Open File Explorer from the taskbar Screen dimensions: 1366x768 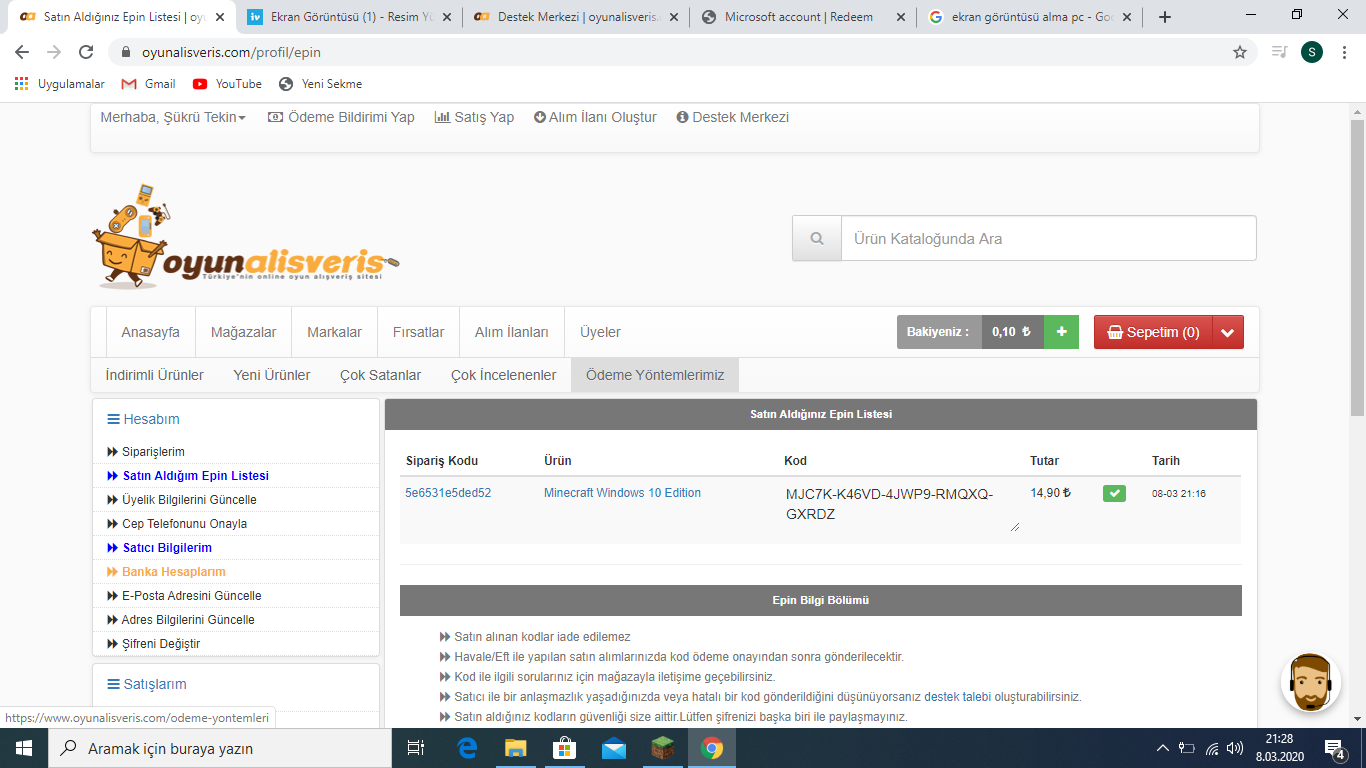coord(516,748)
